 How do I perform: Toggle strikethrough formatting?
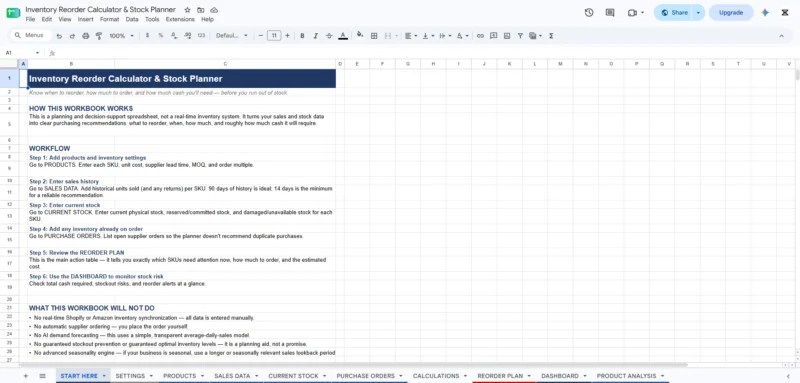click(329, 36)
